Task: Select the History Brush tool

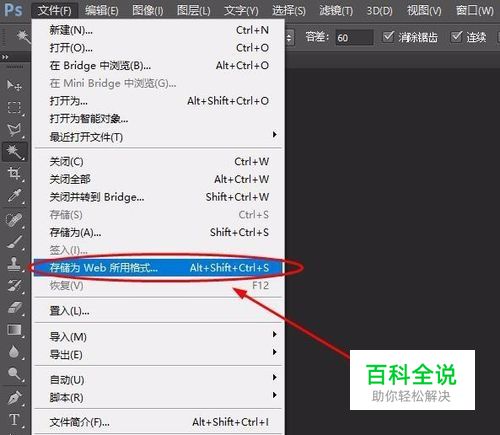Action: tap(14, 286)
